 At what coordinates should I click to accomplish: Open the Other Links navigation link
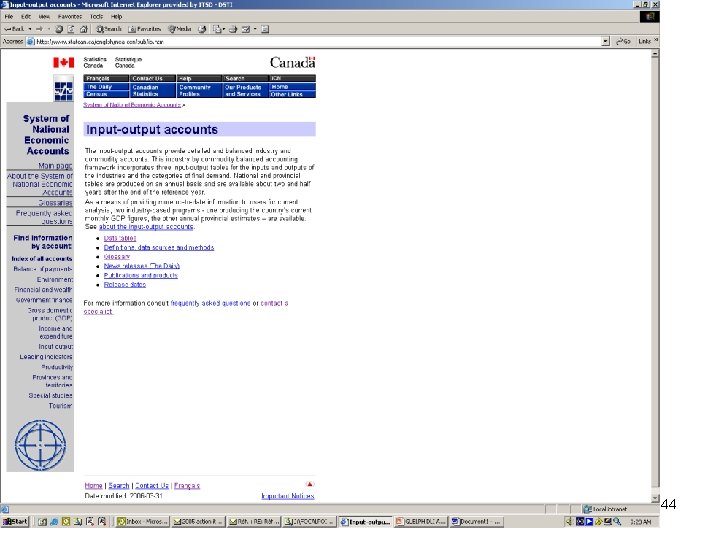point(292,94)
